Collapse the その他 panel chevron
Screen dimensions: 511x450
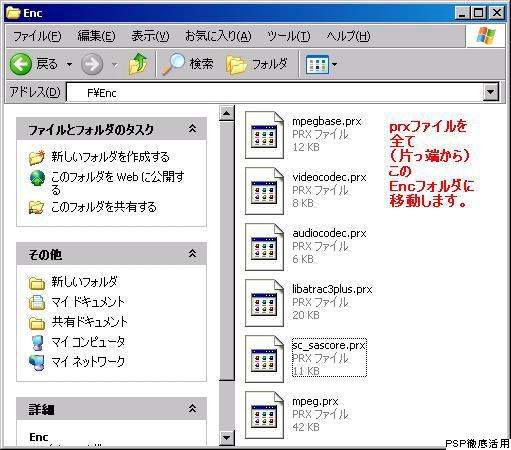192,254
